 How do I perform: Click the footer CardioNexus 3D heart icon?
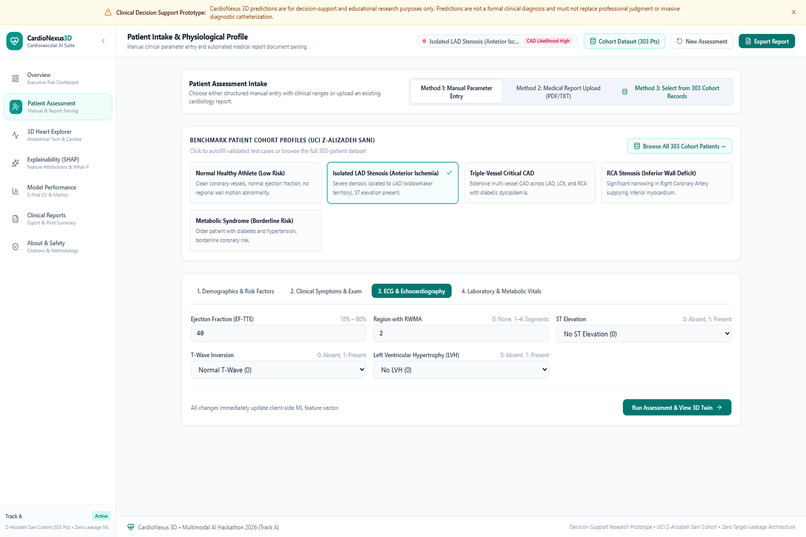131,527
